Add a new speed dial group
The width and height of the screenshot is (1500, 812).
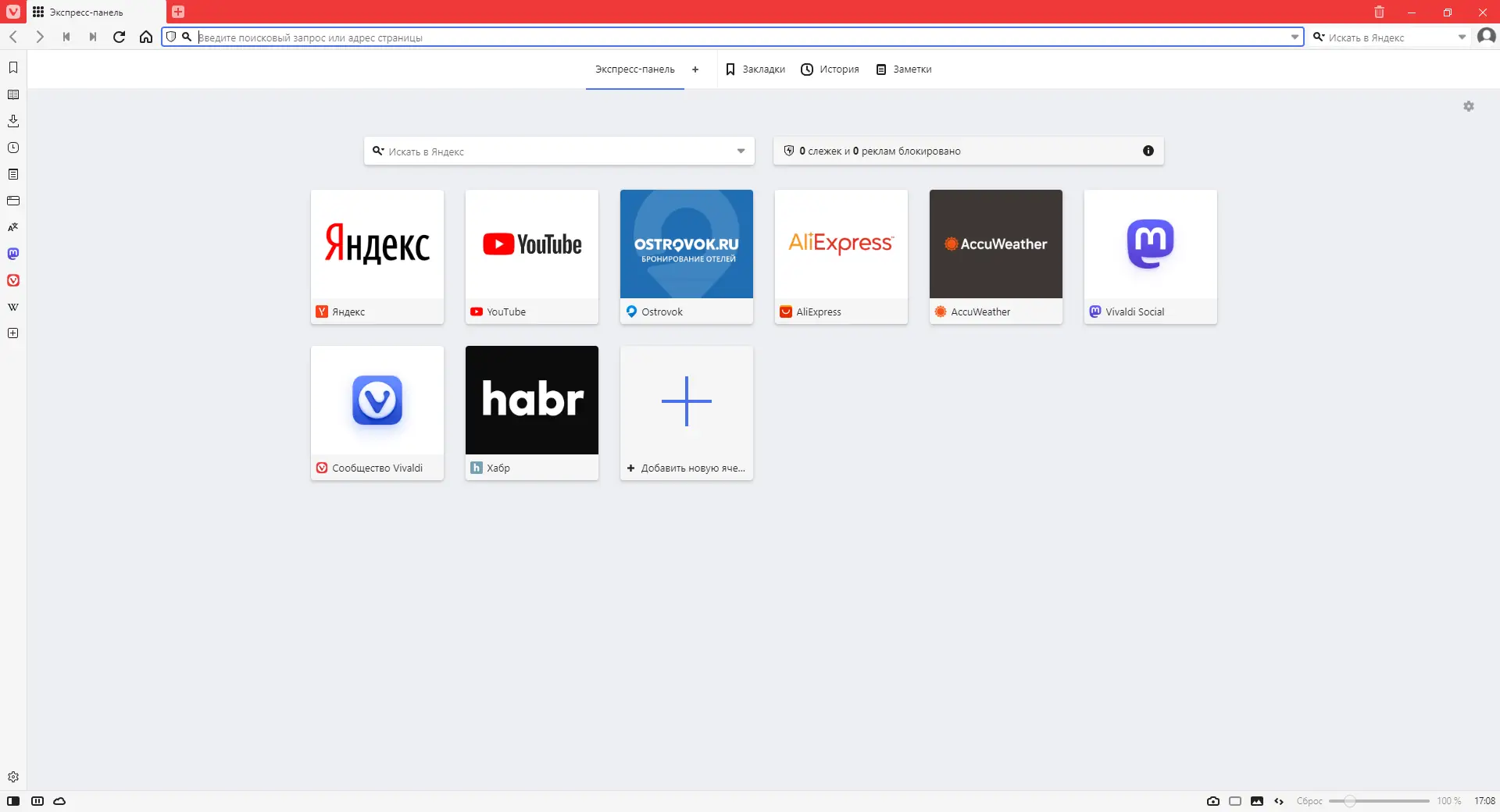click(695, 69)
